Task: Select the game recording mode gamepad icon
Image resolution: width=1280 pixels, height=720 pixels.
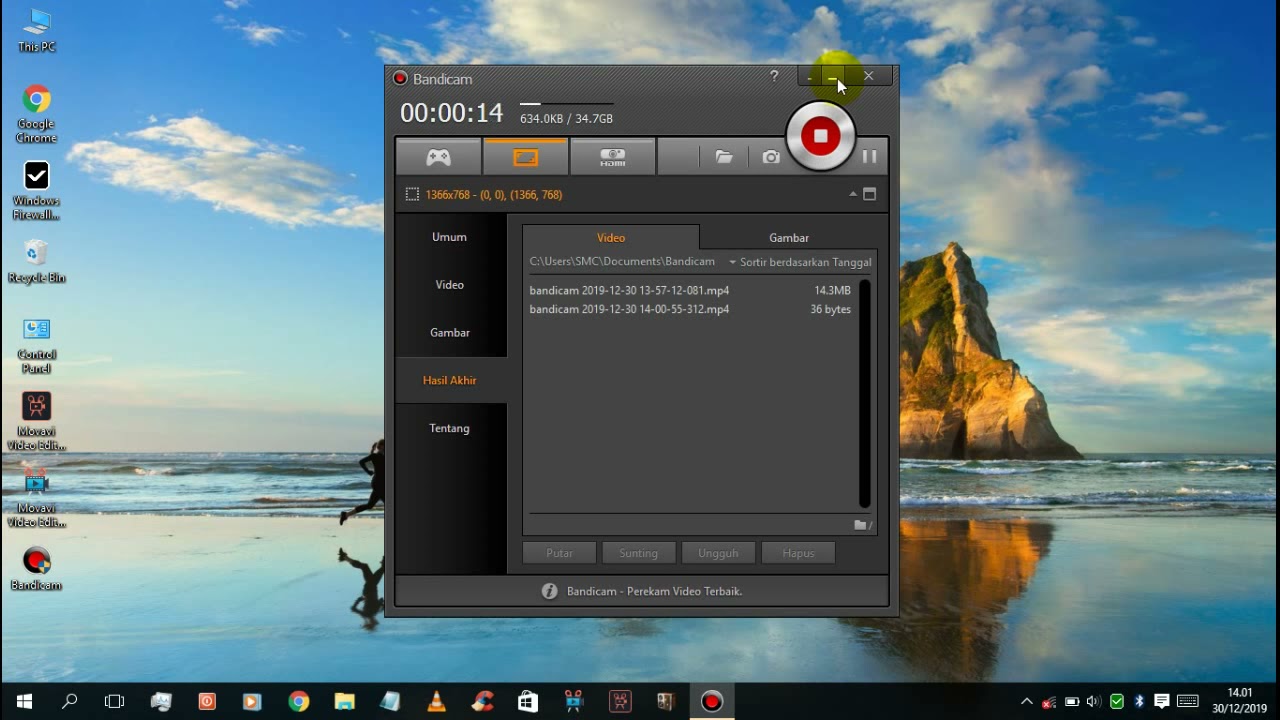Action: point(439,157)
